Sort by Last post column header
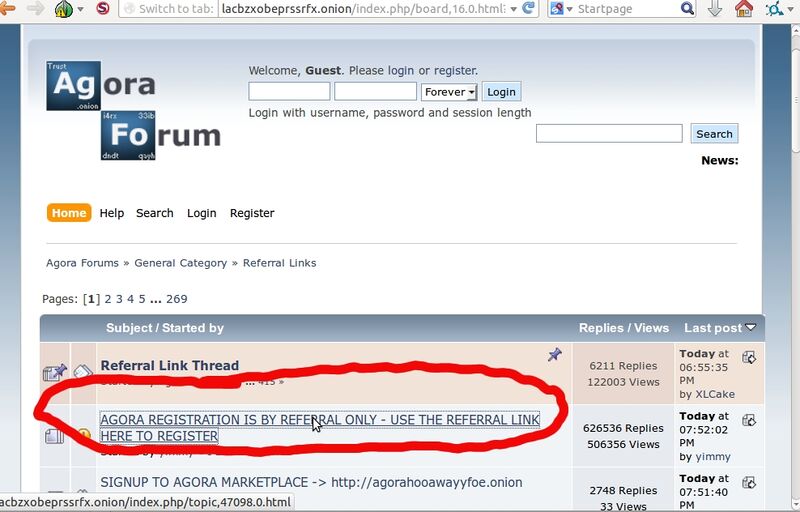 (712, 328)
